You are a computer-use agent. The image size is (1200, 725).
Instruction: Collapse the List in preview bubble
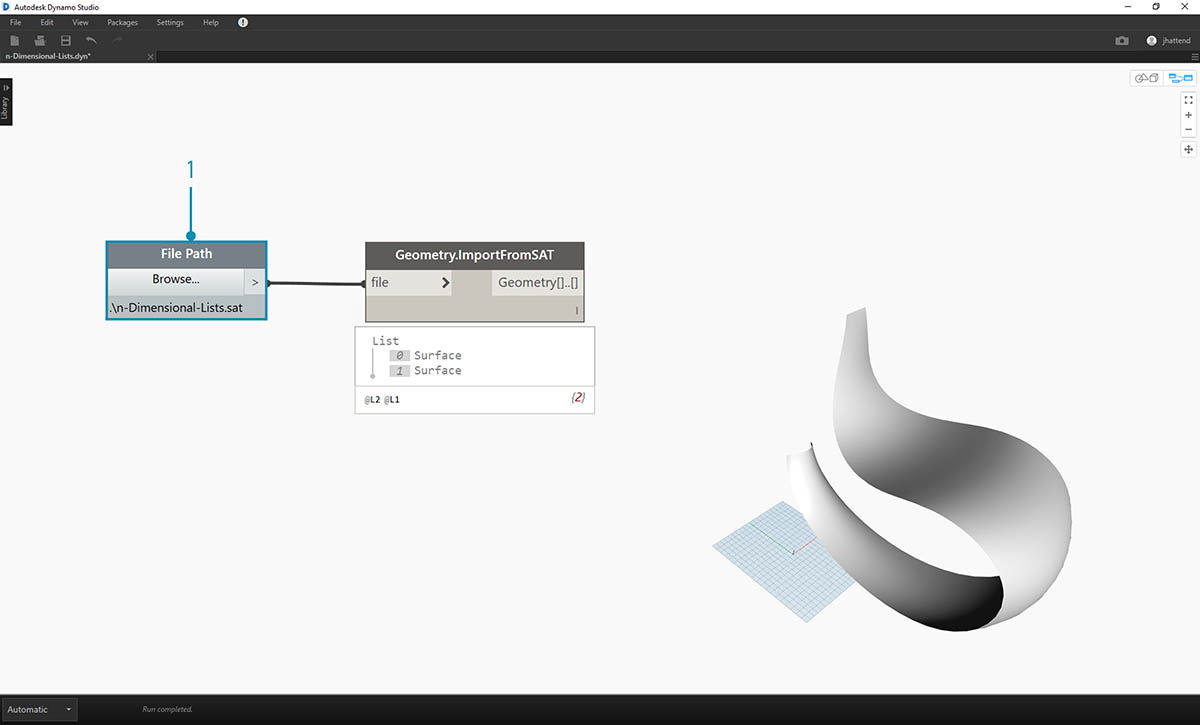click(x=385, y=341)
